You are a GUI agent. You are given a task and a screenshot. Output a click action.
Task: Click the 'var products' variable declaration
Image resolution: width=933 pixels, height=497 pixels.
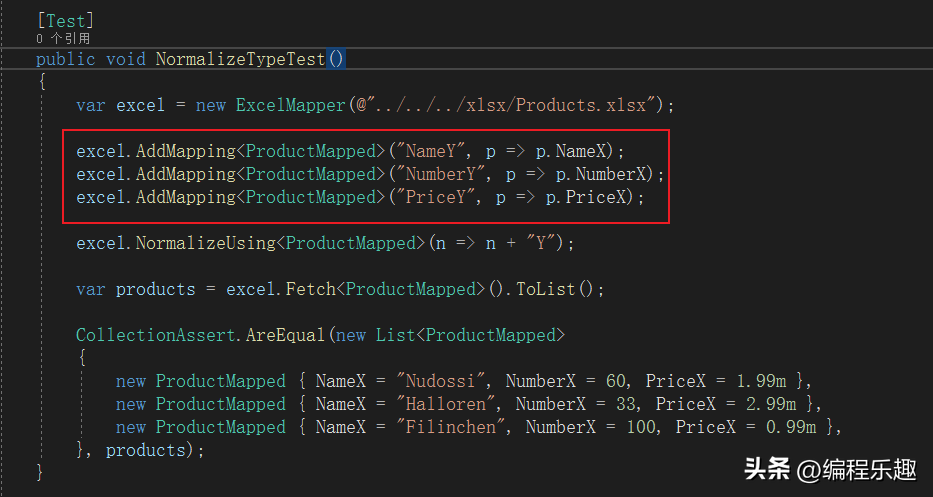point(136,289)
